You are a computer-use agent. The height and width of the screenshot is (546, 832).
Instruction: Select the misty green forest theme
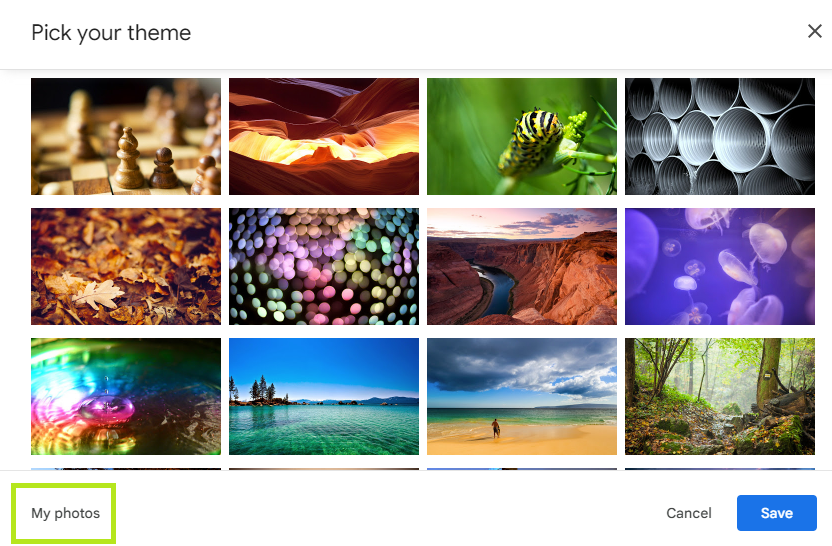[x=720, y=396]
